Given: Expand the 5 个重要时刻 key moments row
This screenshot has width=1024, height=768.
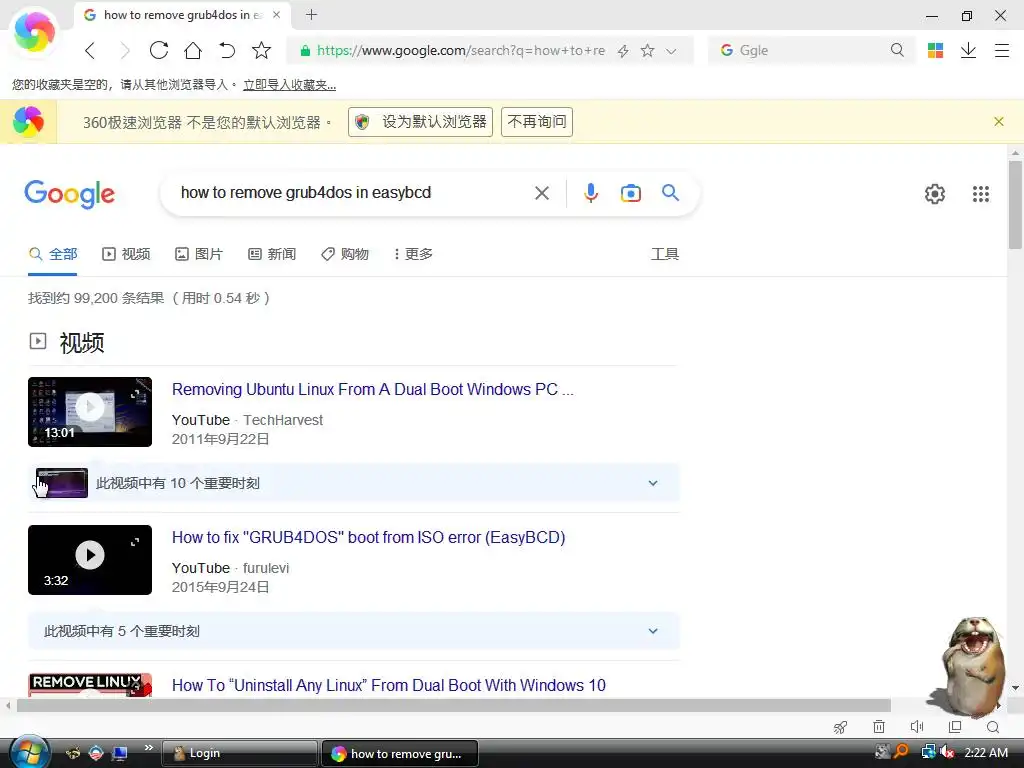Looking at the screenshot, I should coord(354,632).
